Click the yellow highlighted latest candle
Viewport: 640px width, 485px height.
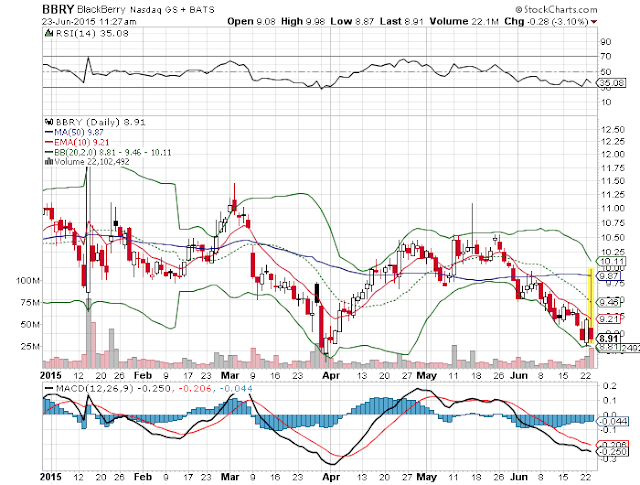coord(590,305)
